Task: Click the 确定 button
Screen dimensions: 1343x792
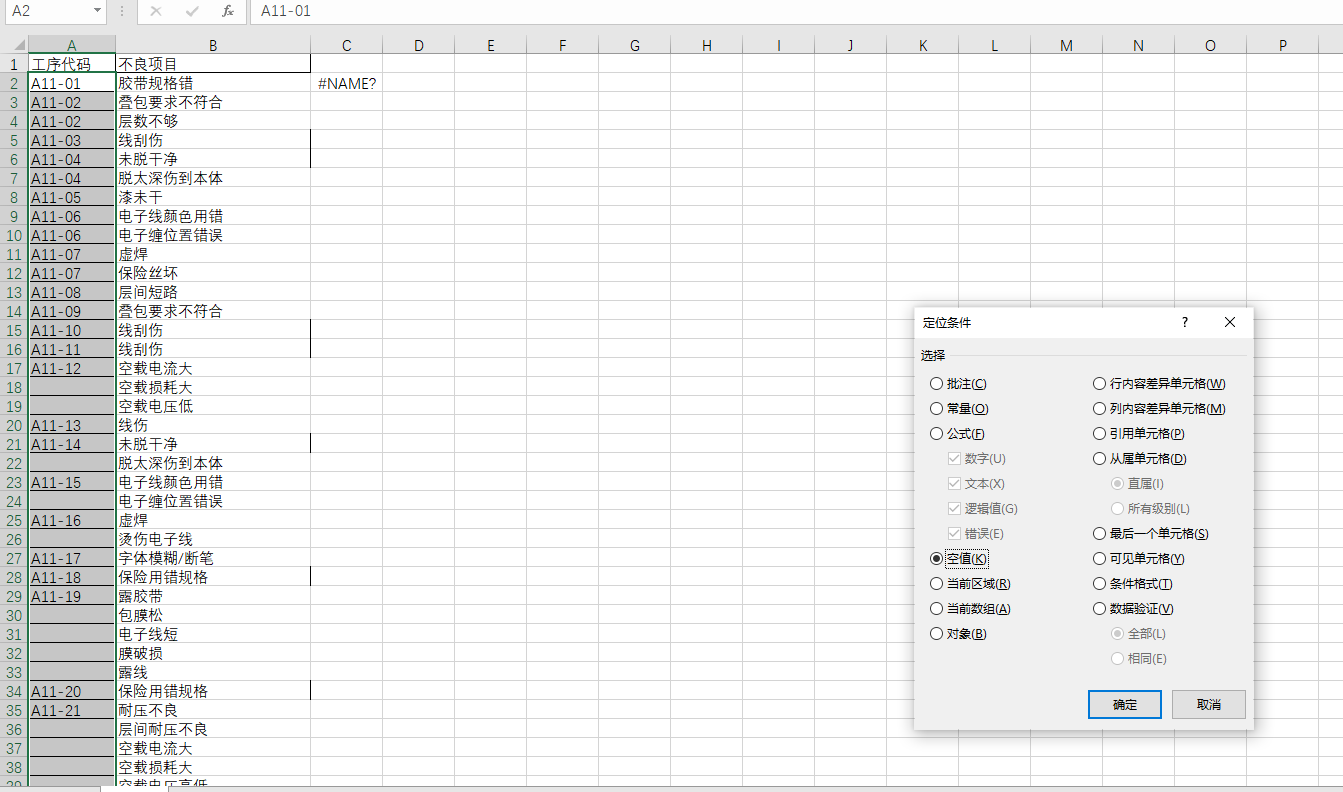Action: (x=1124, y=704)
